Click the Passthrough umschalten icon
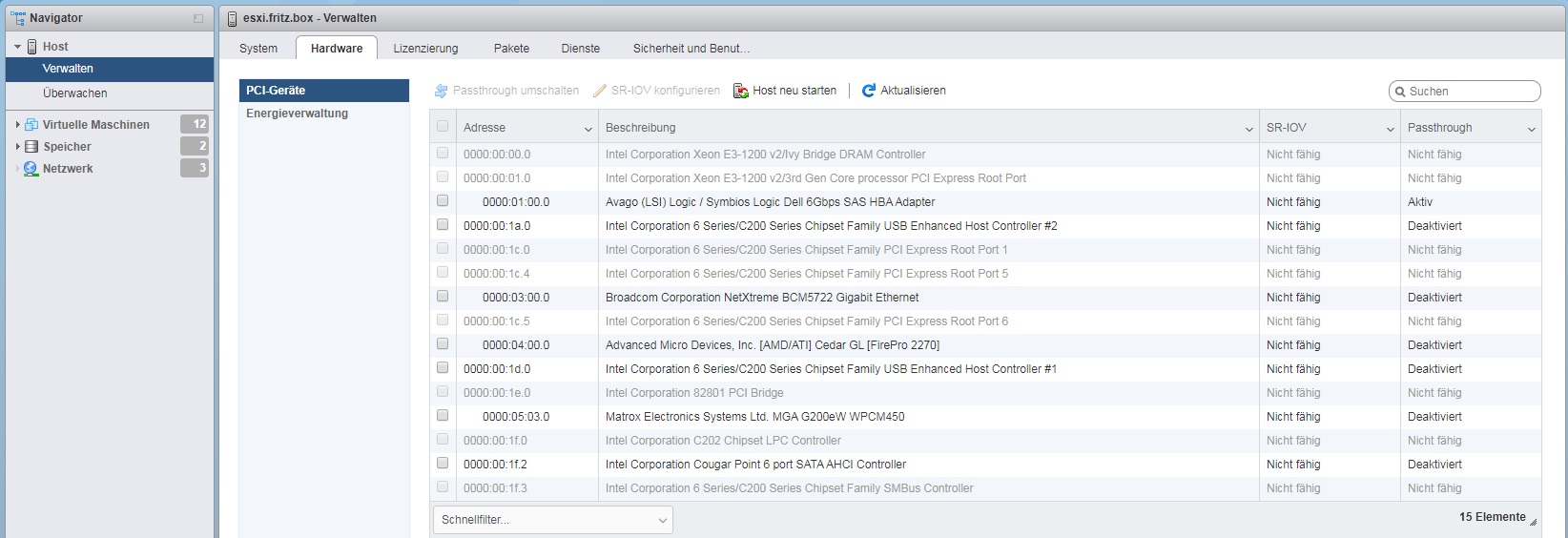 [441, 91]
